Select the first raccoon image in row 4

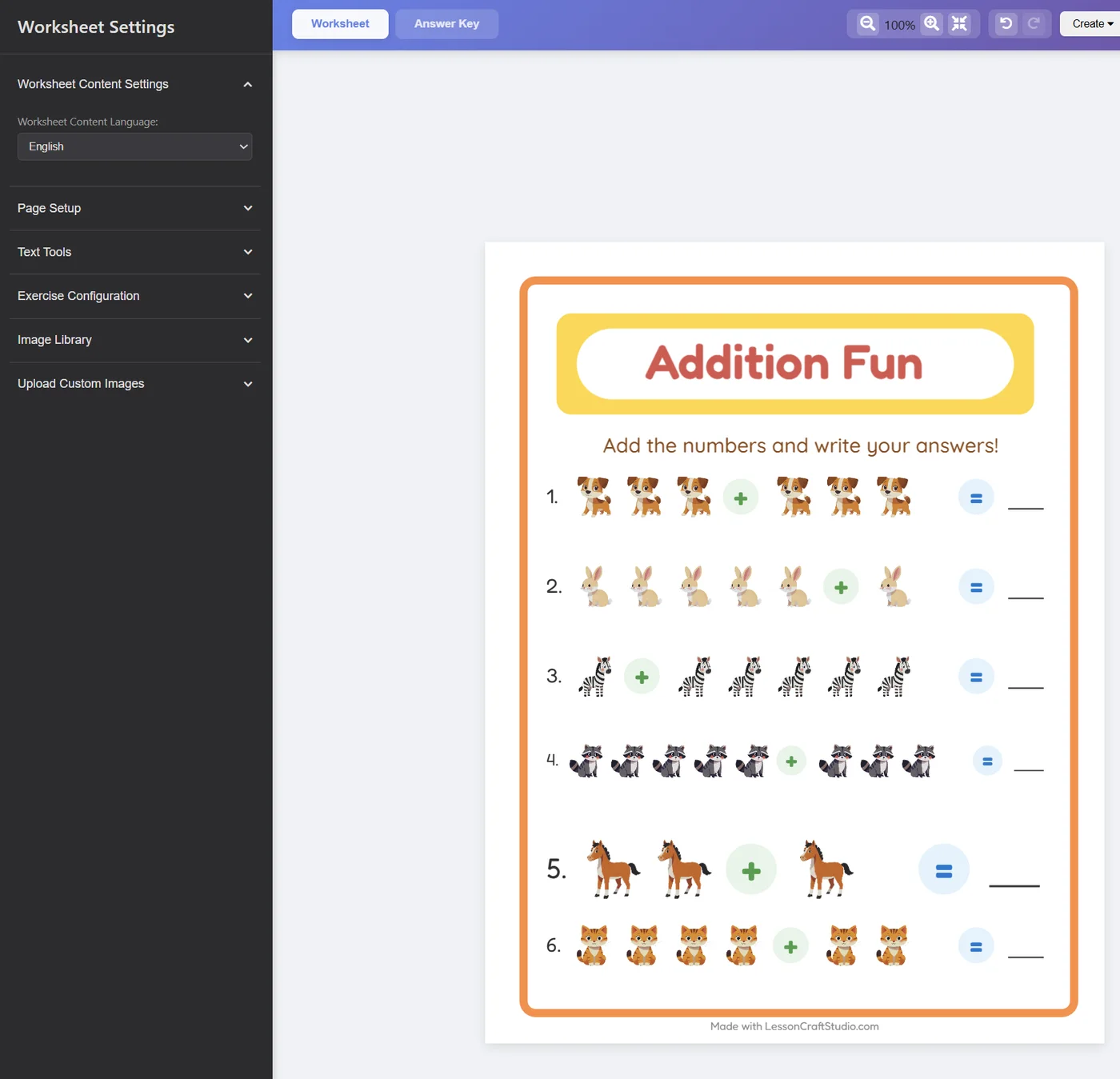pyautogui.click(x=586, y=761)
